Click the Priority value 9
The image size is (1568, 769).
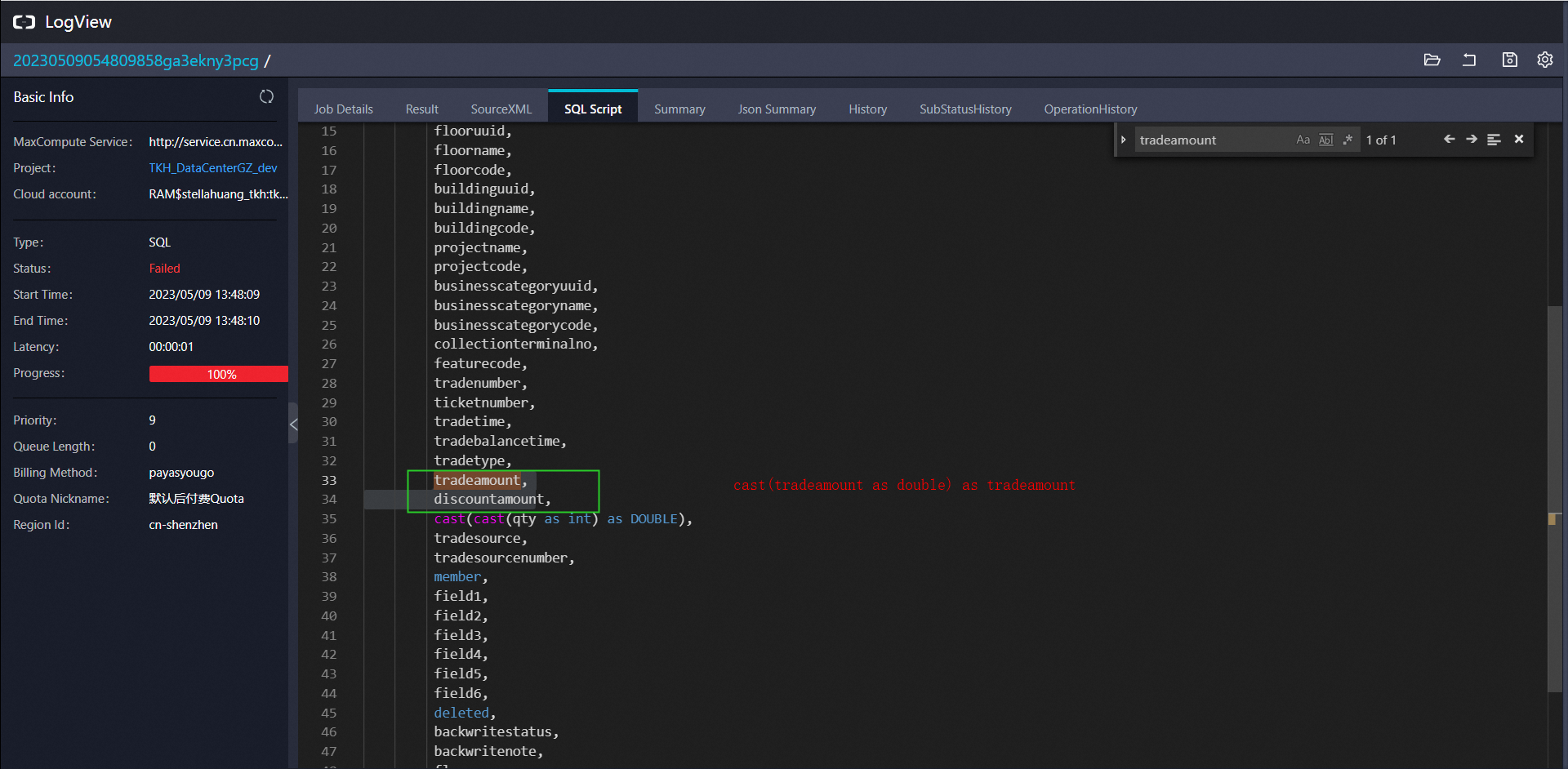click(152, 420)
